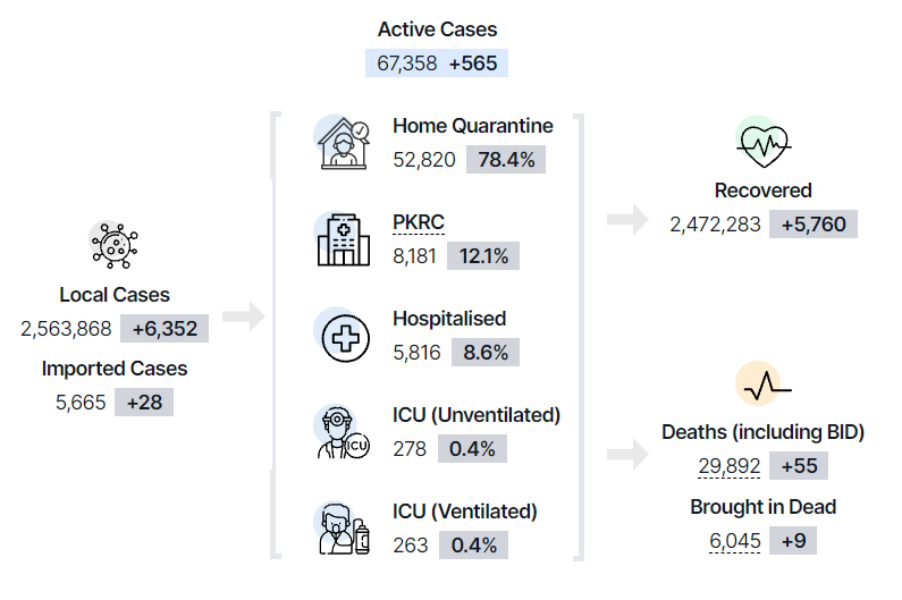This screenshot has width=902, height=600.
Task: Click the arrow pointing to Recovered
Action: click(x=627, y=219)
